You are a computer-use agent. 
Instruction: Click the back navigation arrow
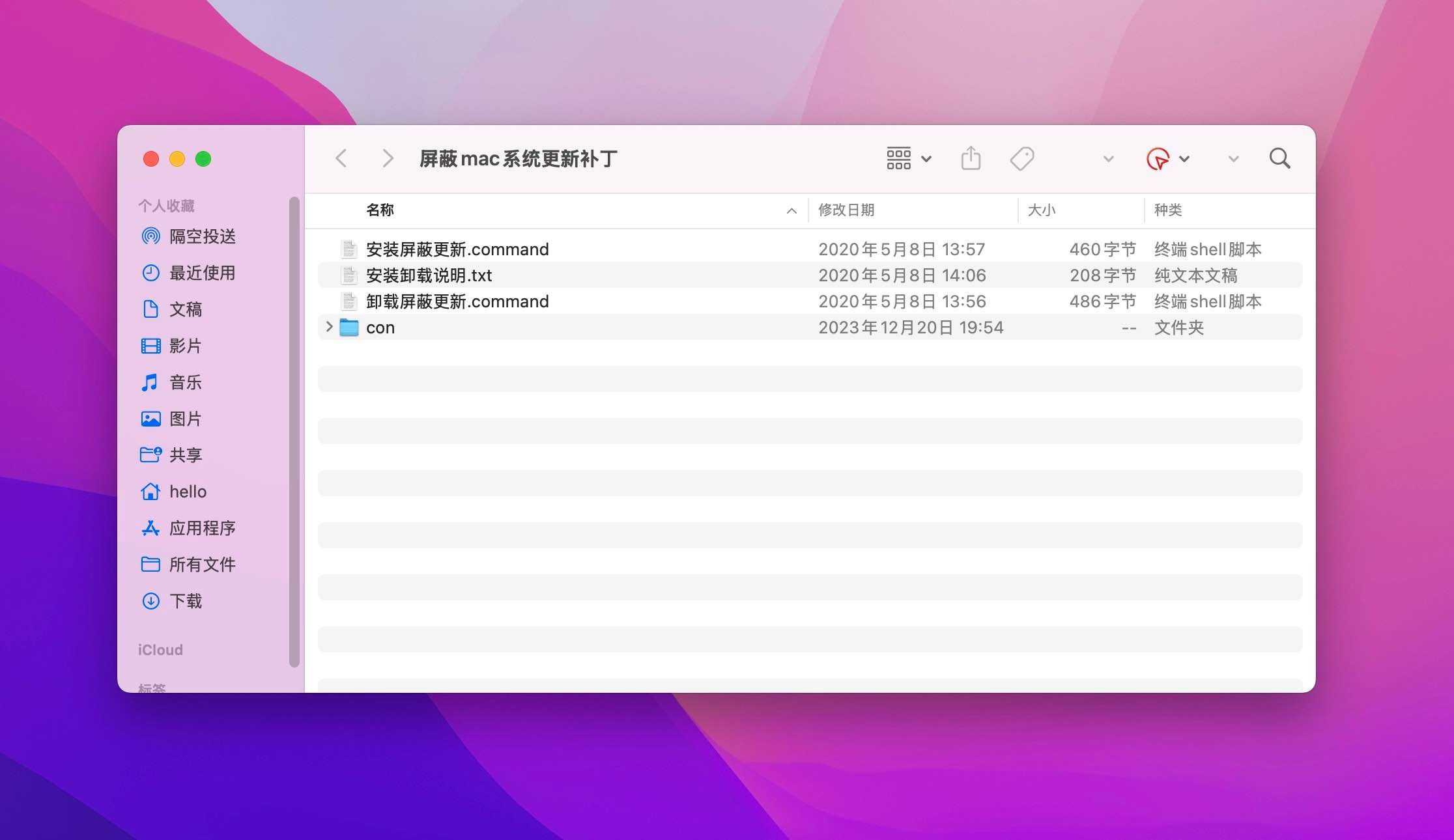point(341,158)
